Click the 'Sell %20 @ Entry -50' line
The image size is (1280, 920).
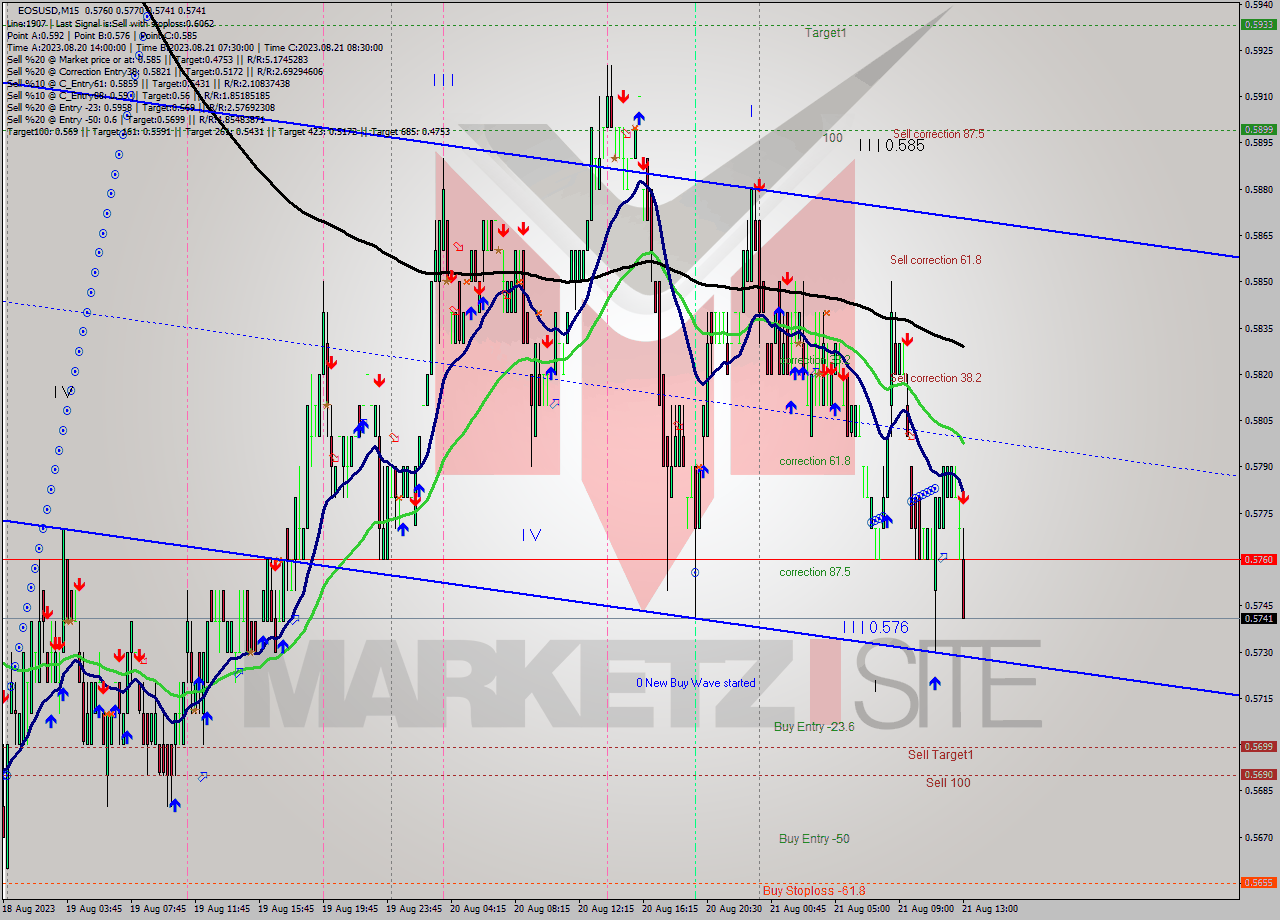(x=135, y=119)
